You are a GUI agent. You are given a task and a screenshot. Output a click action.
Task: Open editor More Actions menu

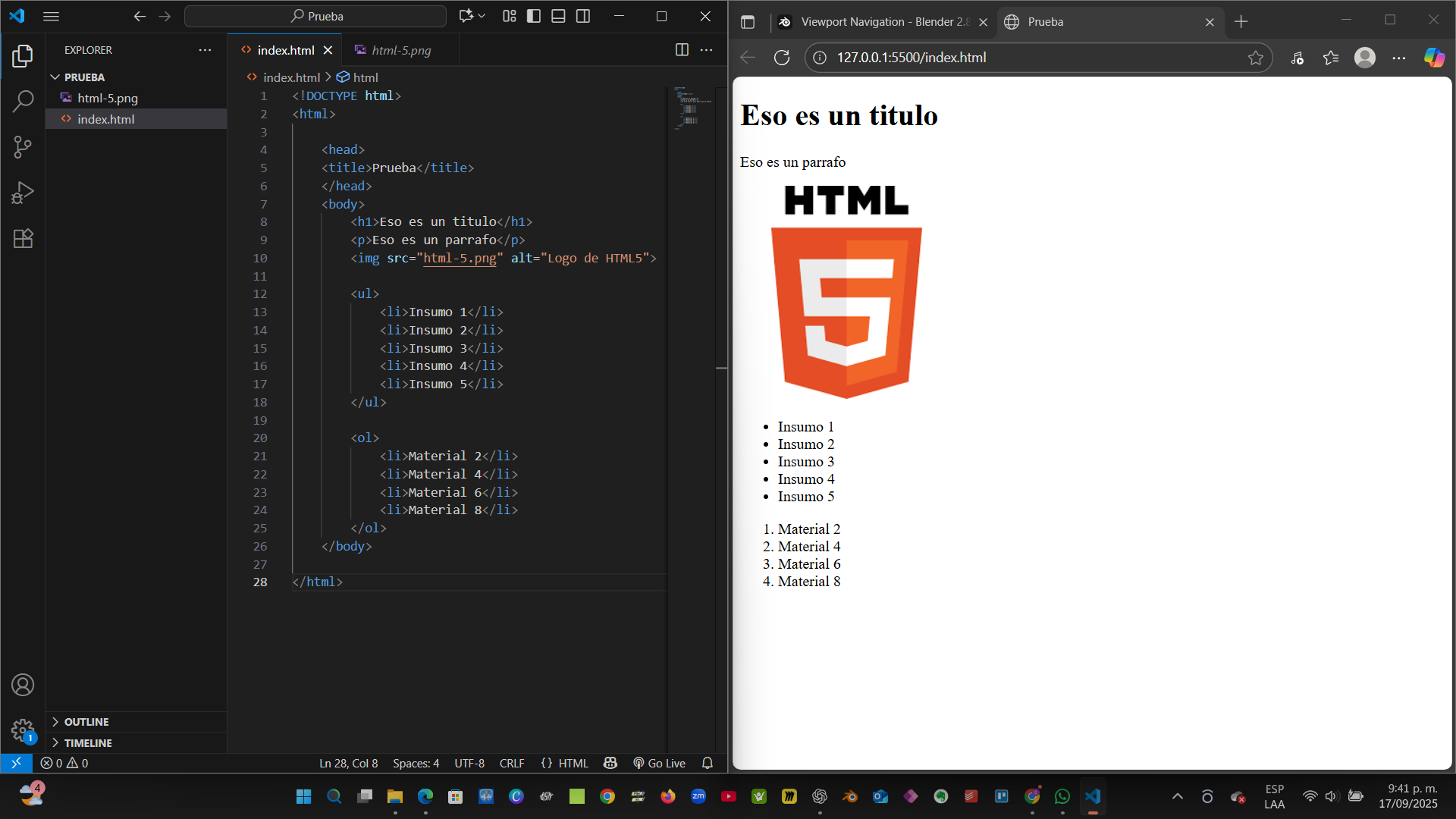[706, 50]
